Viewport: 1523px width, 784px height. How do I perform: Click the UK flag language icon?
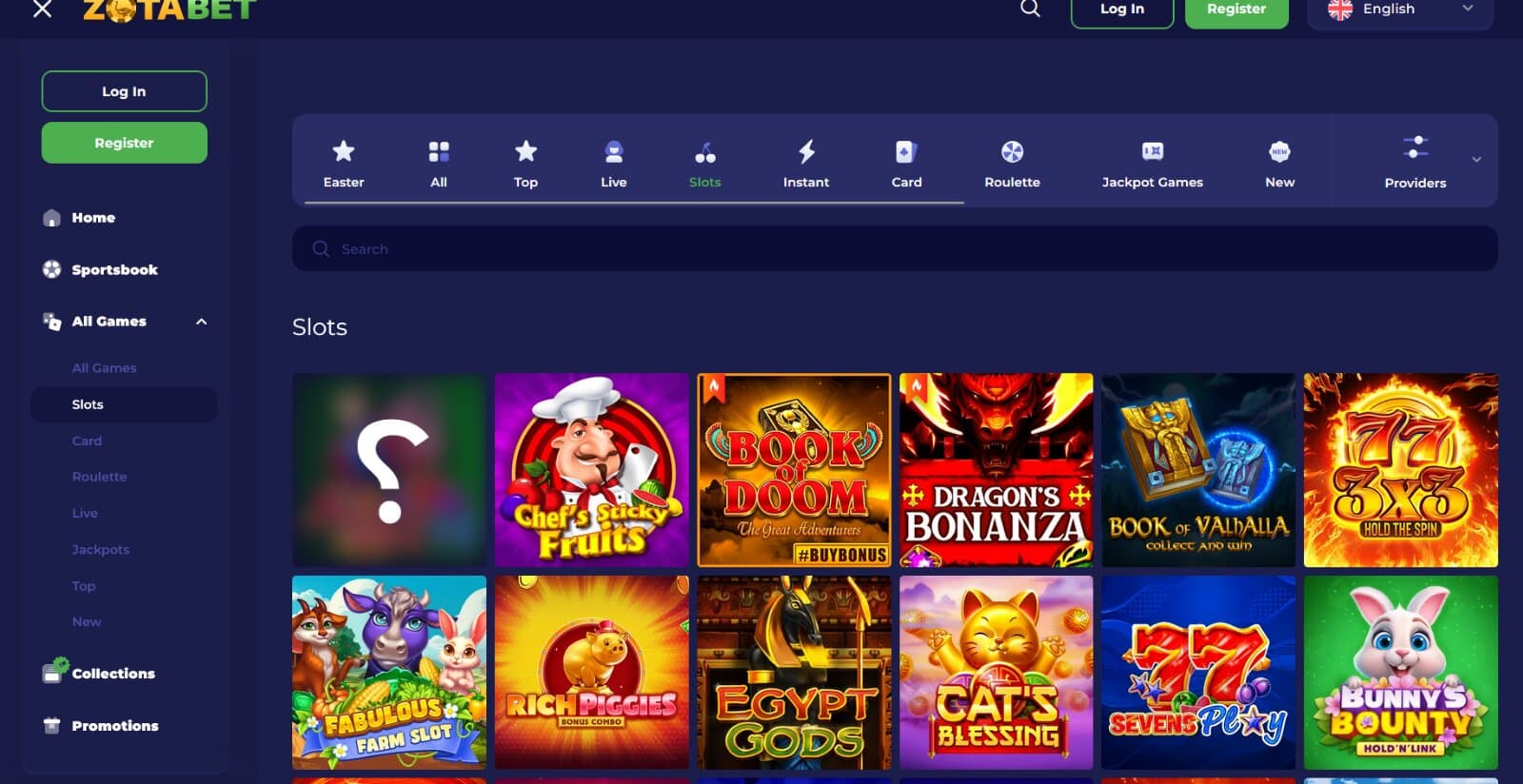pos(1340,9)
